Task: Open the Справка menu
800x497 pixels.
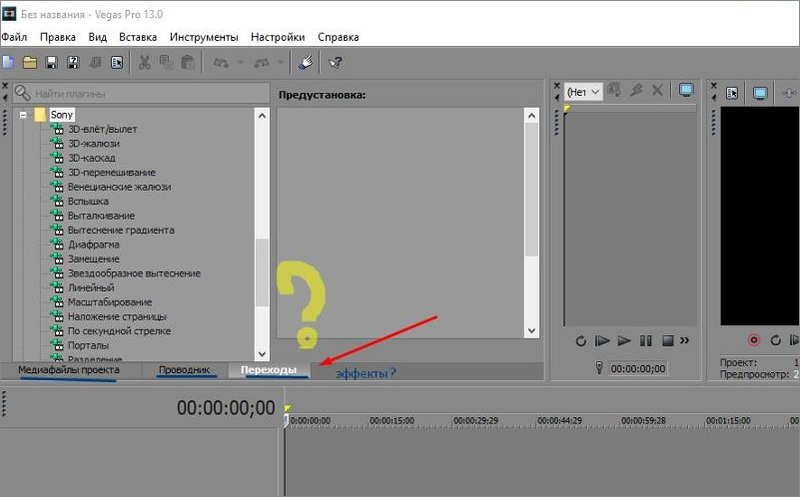Action: click(338, 37)
